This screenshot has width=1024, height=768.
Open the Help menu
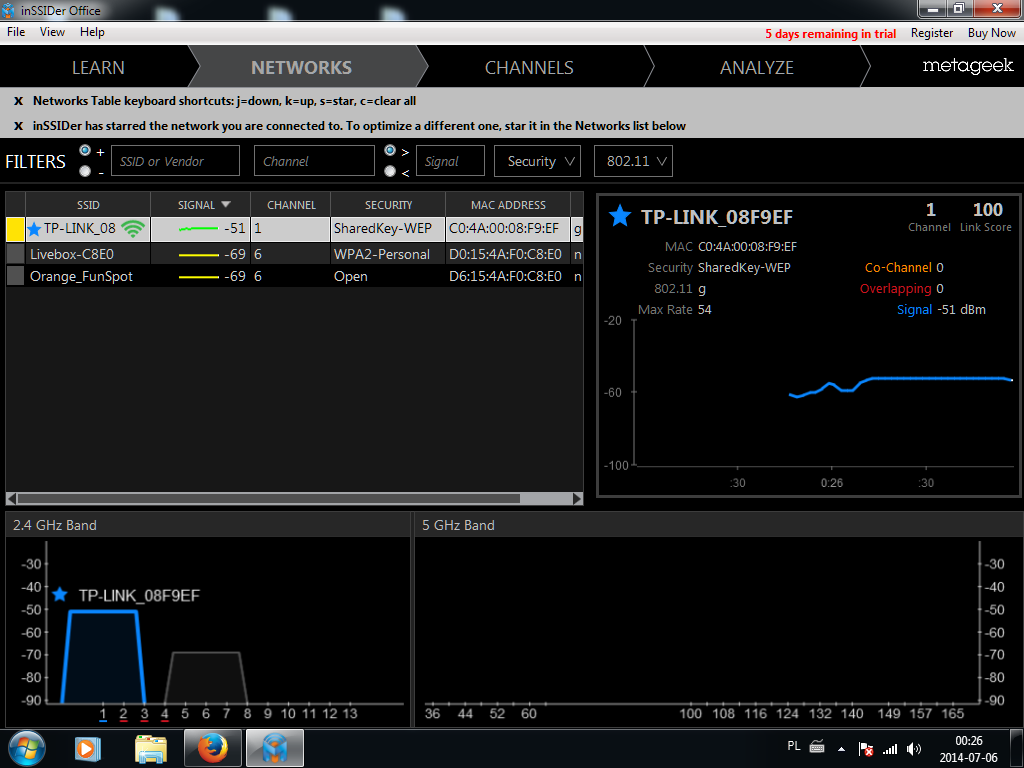tap(92, 32)
